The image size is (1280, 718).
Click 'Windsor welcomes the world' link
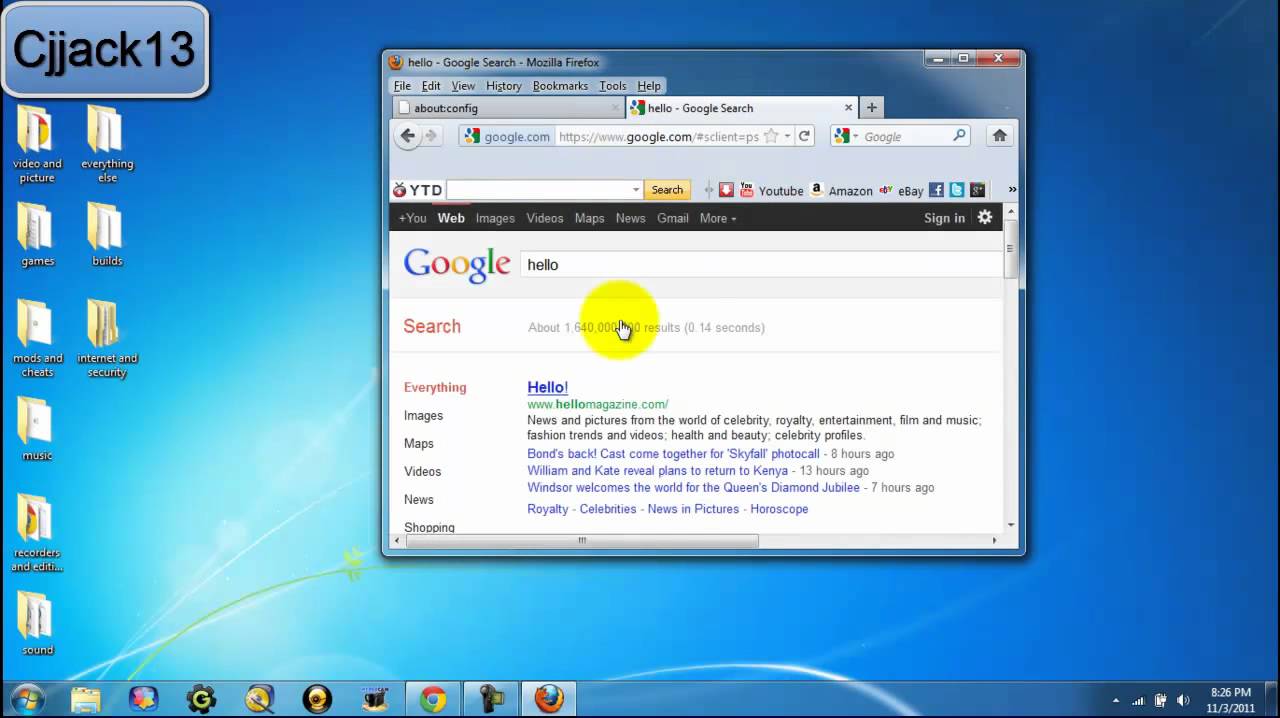tap(693, 488)
